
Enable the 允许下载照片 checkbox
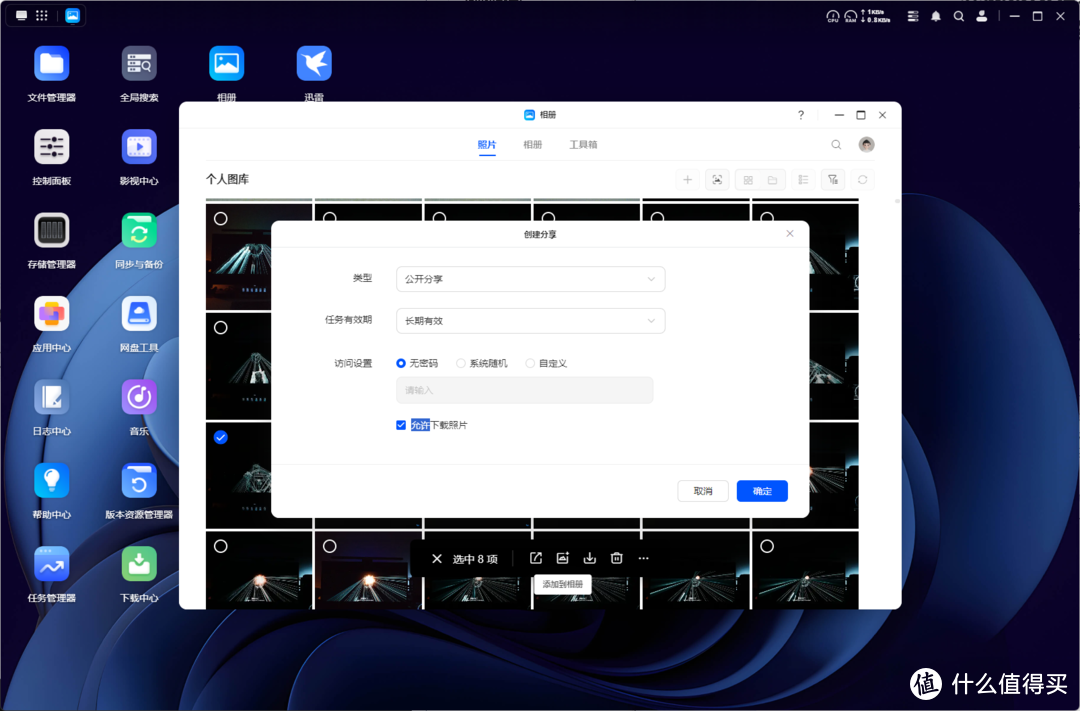click(x=401, y=424)
